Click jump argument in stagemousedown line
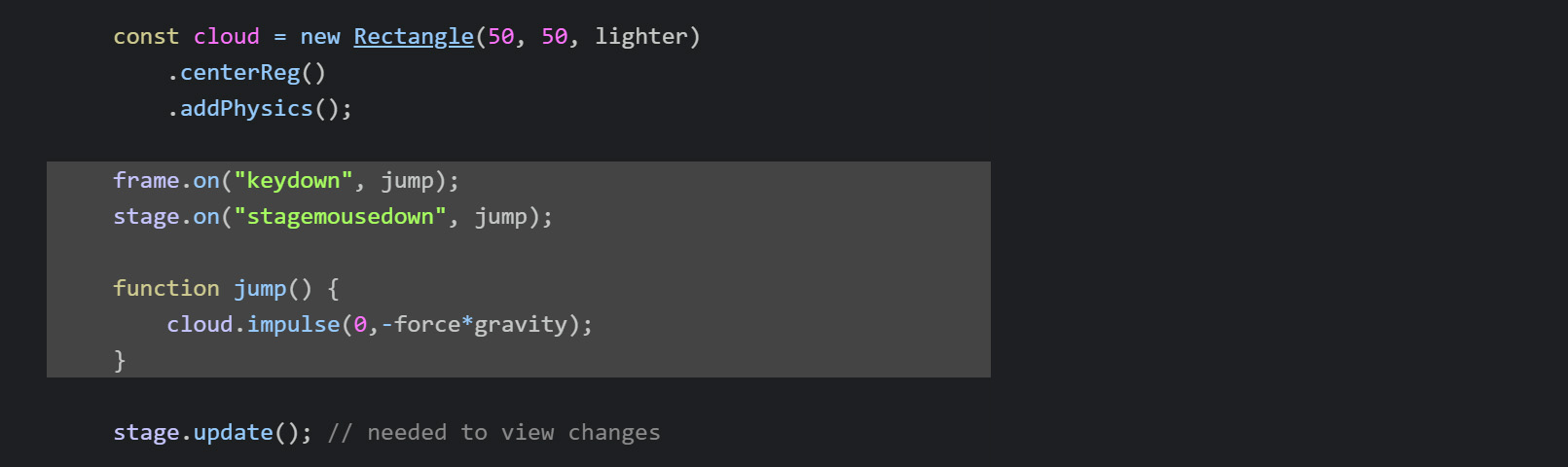The width and height of the screenshot is (1568, 467). tap(500, 217)
